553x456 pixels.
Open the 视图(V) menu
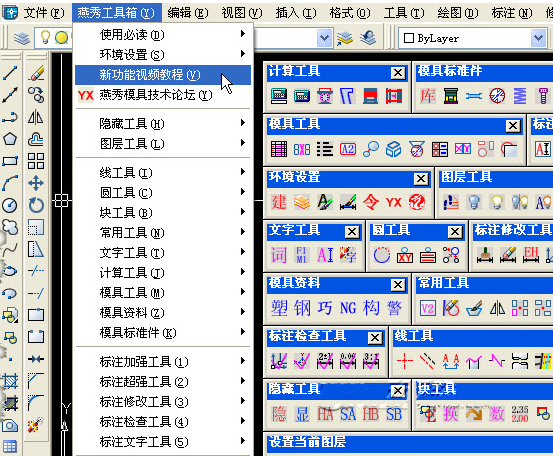coord(242,13)
